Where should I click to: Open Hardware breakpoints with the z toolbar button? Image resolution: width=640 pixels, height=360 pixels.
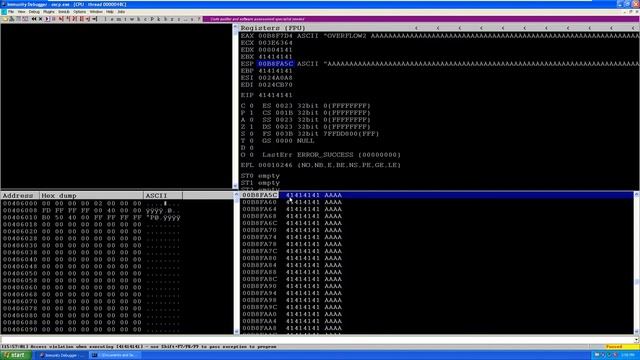pos(172,19)
